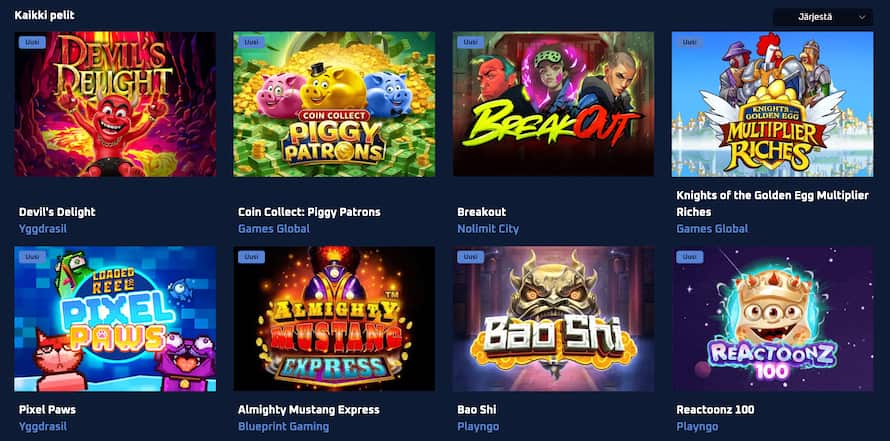
Task: Open the Devil's Delight game thumbnail
Action: [115, 104]
